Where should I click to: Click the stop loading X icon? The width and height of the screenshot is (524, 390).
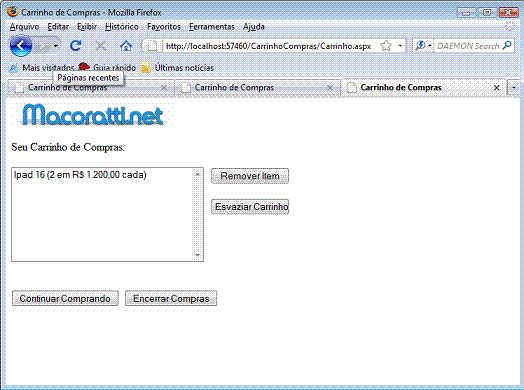point(101,46)
